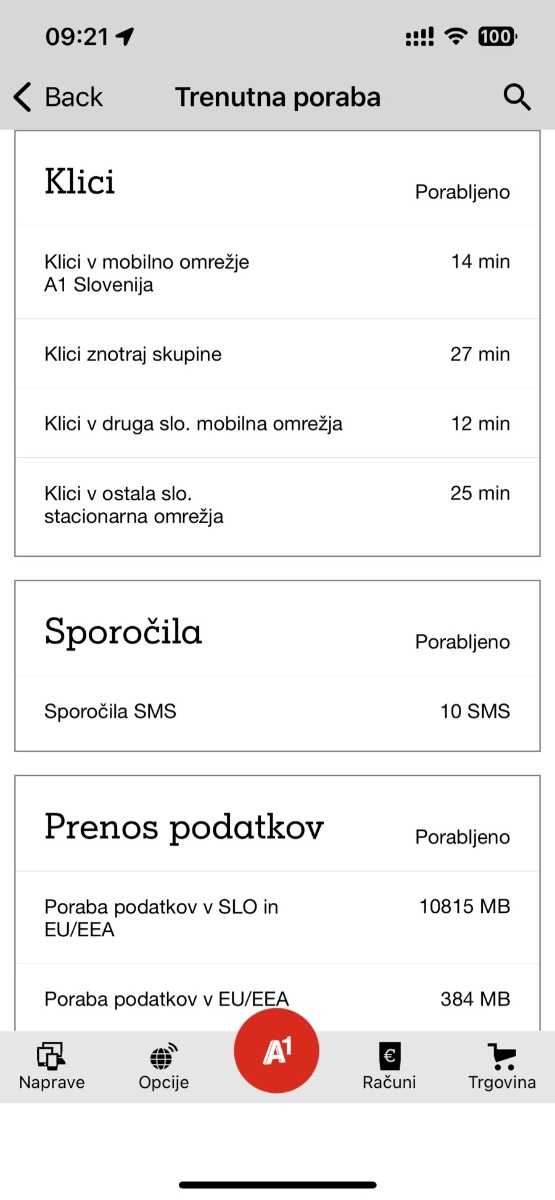This screenshot has height=1200, width=555.
Task: Tap the Klici section heading
Action: (80, 182)
